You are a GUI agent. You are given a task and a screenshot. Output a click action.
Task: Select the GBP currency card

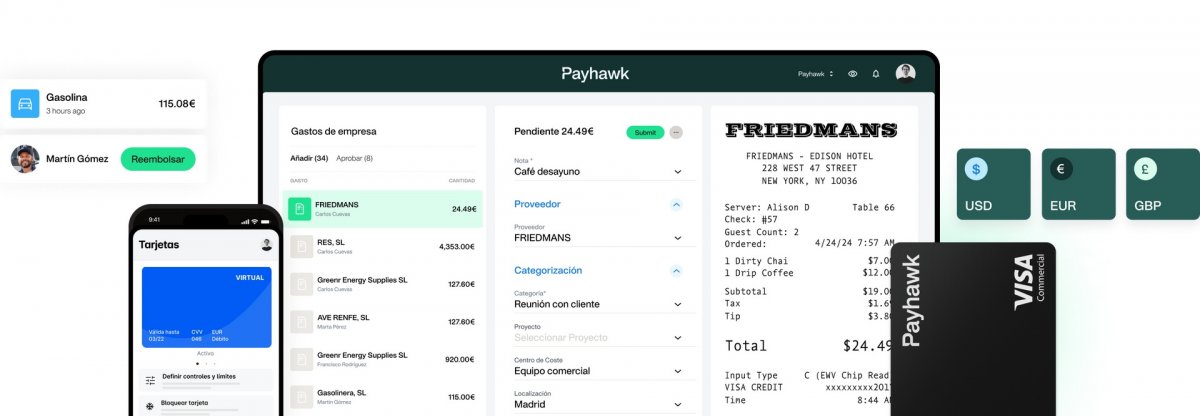1163,184
